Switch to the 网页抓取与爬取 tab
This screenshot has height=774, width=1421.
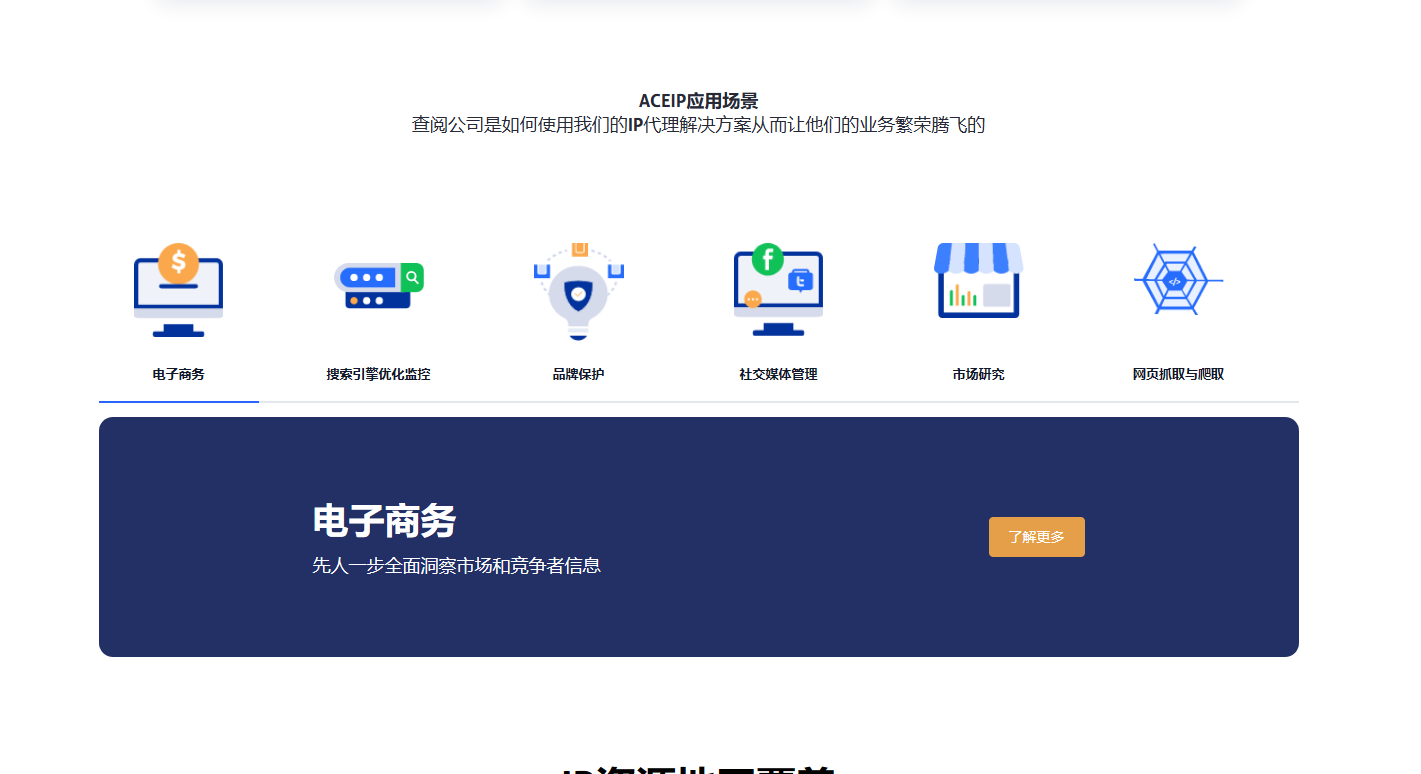(1178, 374)
